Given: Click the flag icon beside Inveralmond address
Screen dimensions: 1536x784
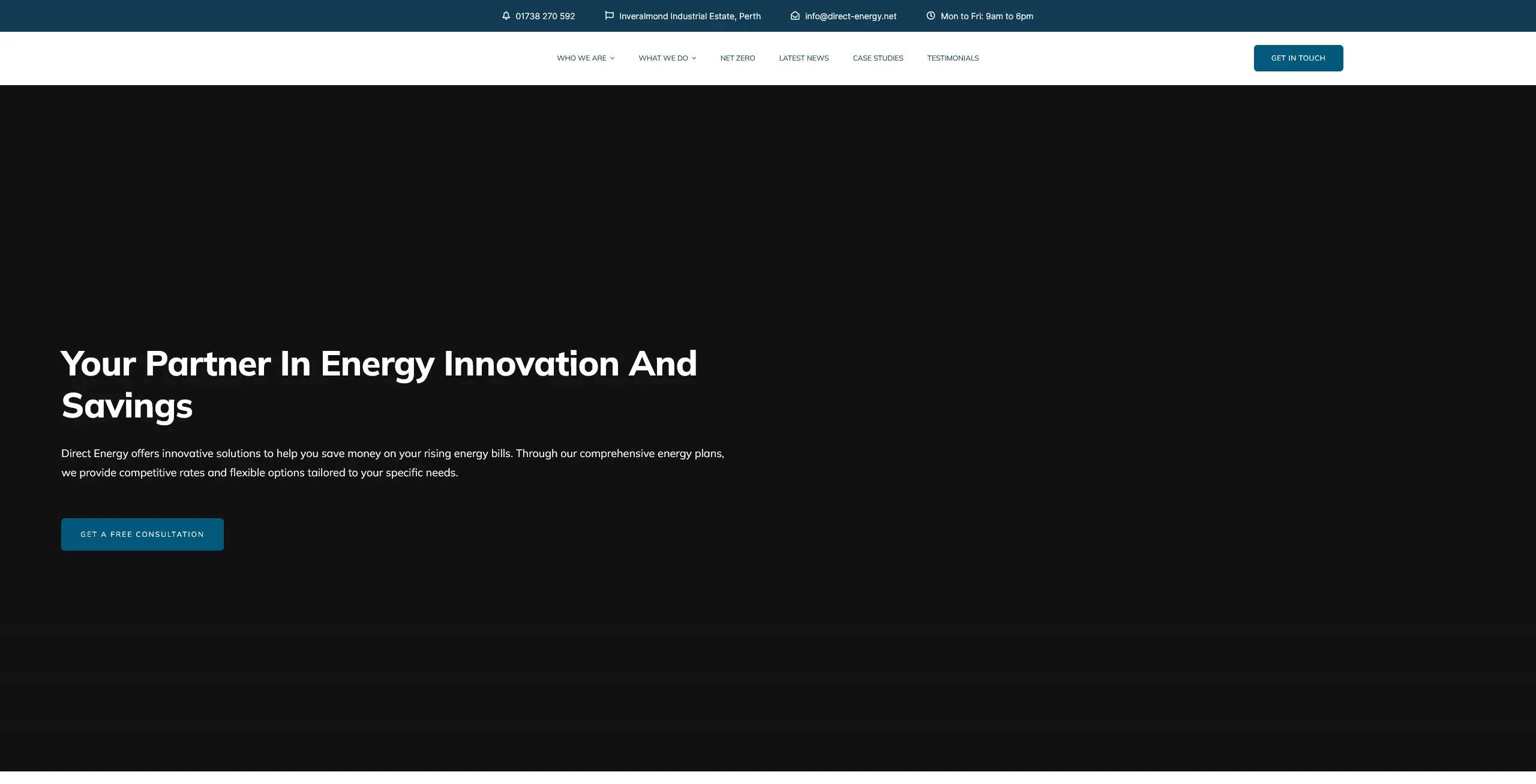Looking at the screenshot, I should 609,16.
